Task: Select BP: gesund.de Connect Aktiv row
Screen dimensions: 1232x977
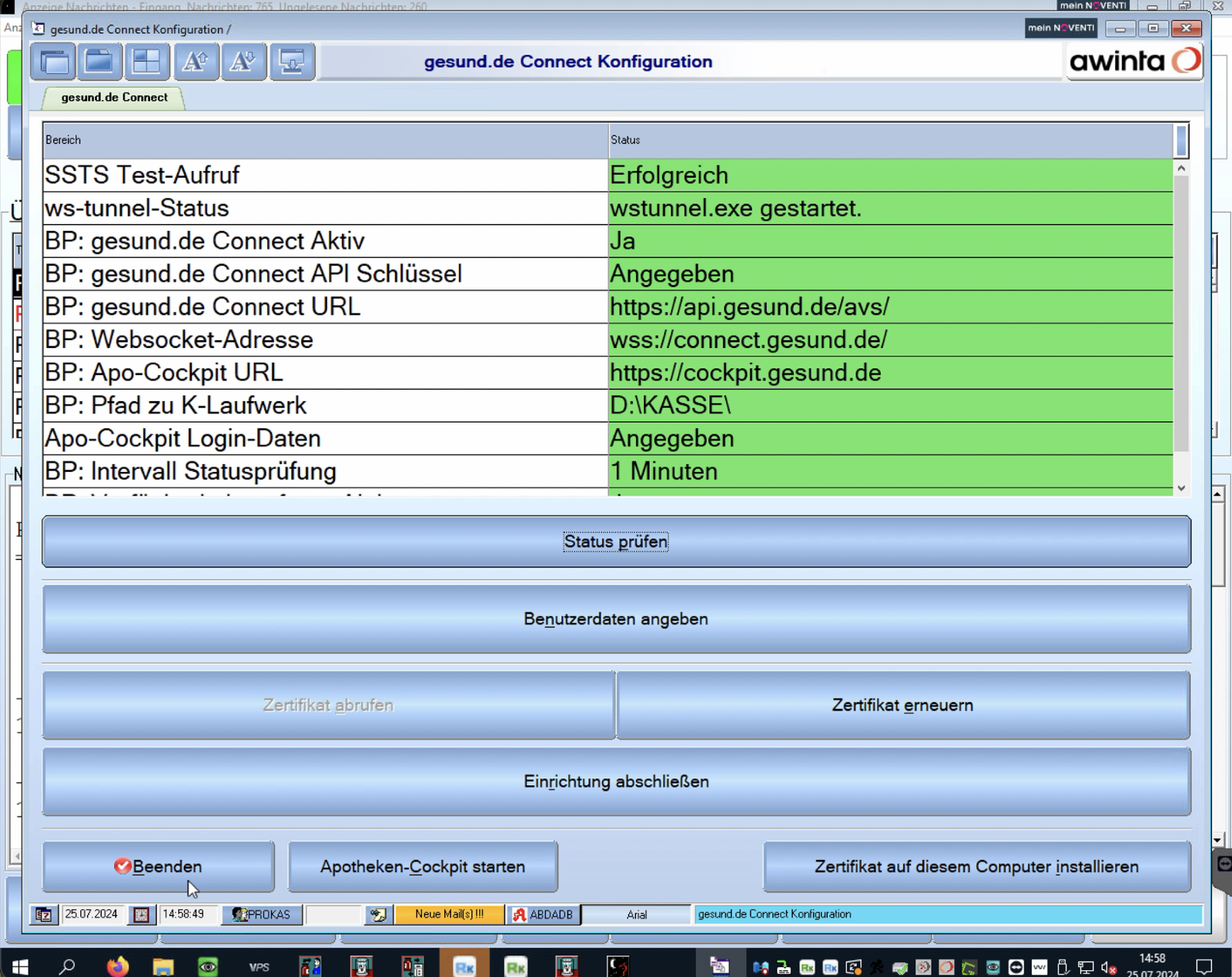Action: [x=325, y=241]
